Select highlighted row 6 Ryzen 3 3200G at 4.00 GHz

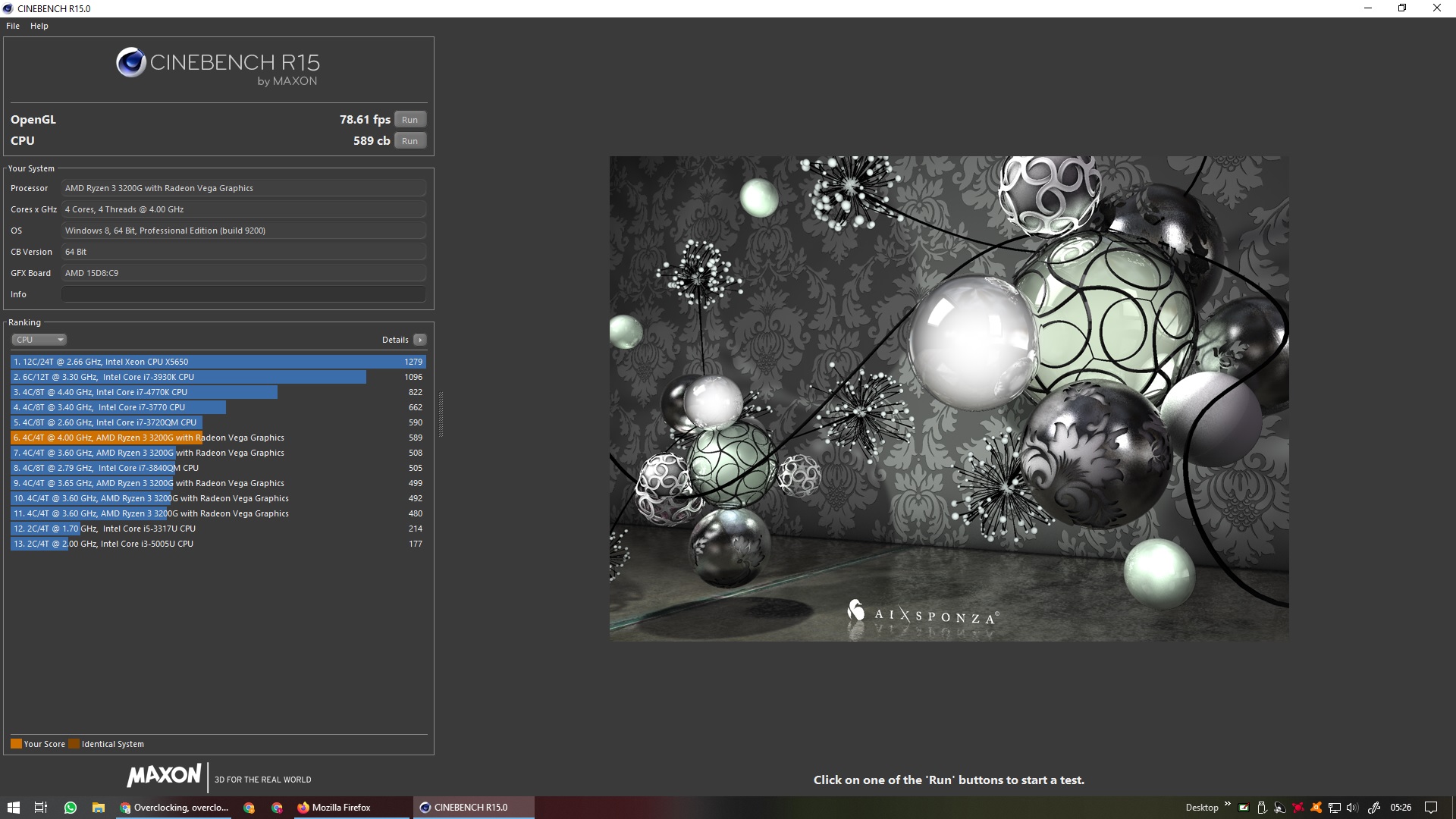pos(218,438)
